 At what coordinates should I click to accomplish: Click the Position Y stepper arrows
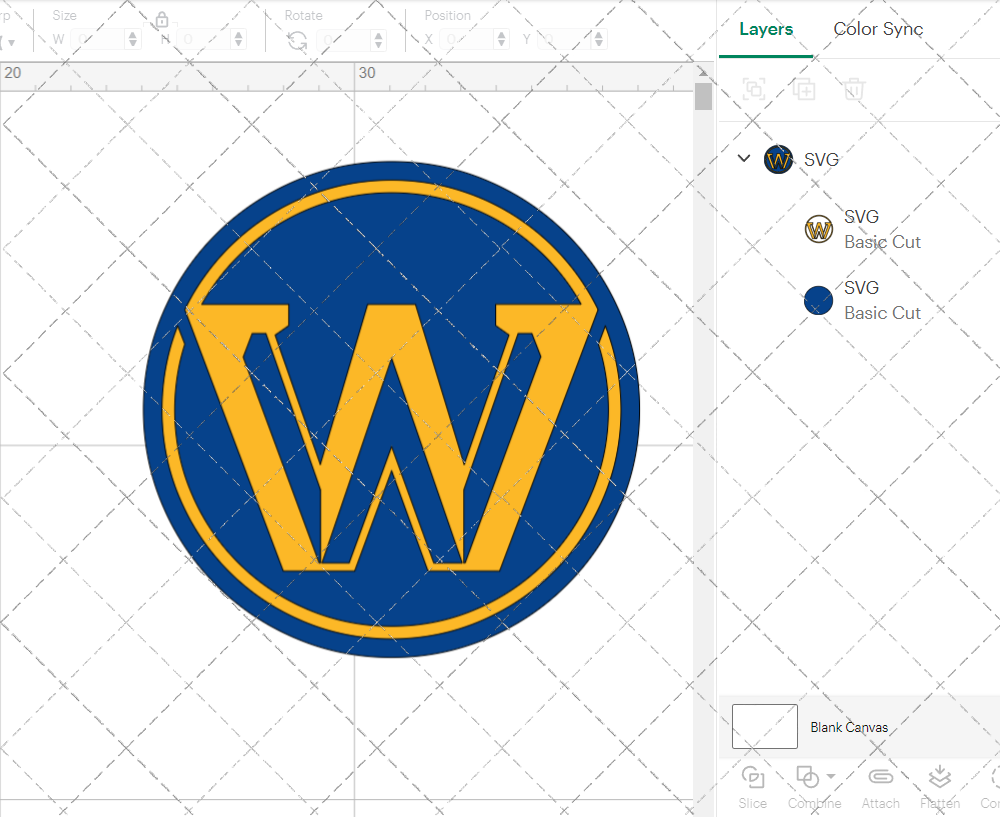(x=599, y=40)
